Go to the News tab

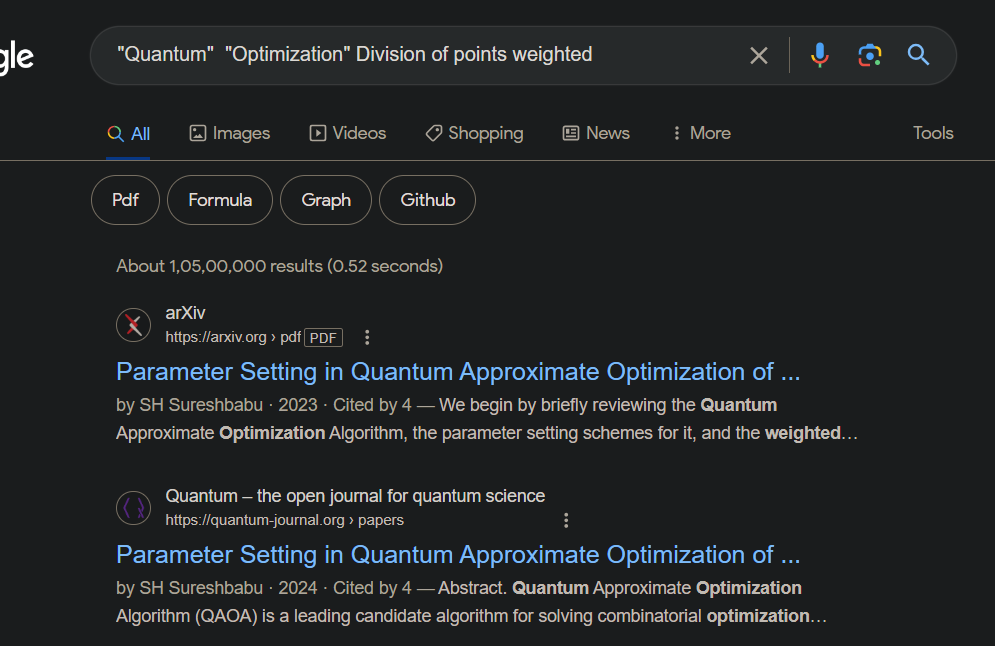pos(596,133)
